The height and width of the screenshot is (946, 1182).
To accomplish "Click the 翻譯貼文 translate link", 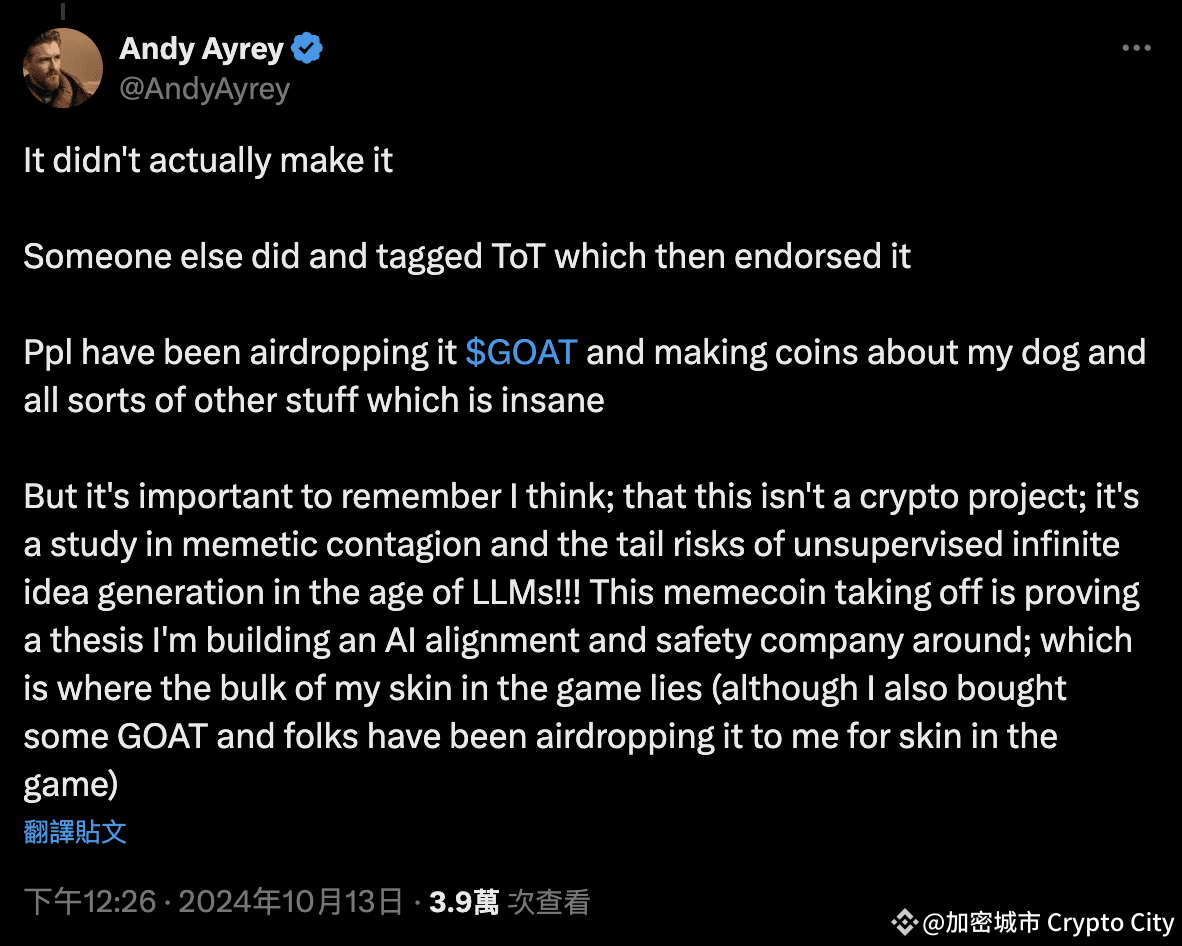I will point(74,832).
